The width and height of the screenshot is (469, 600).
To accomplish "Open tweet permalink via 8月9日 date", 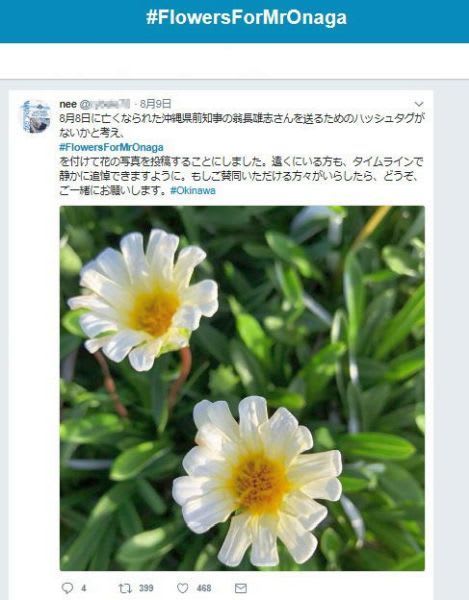I will coord(155,104).
